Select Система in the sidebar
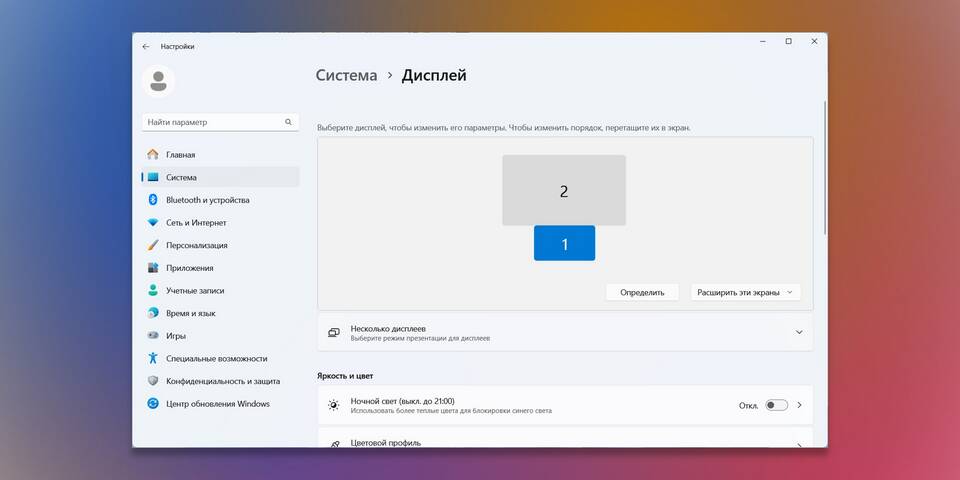The image size is (960, 480). coord(220,178)
